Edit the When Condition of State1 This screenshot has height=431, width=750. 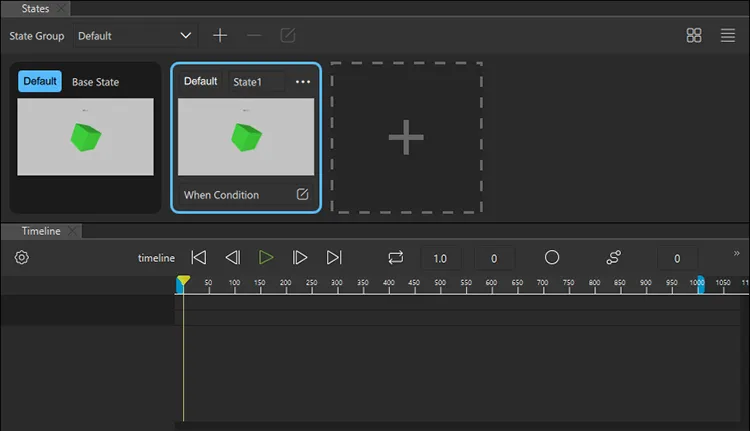[x=303, y=195]
